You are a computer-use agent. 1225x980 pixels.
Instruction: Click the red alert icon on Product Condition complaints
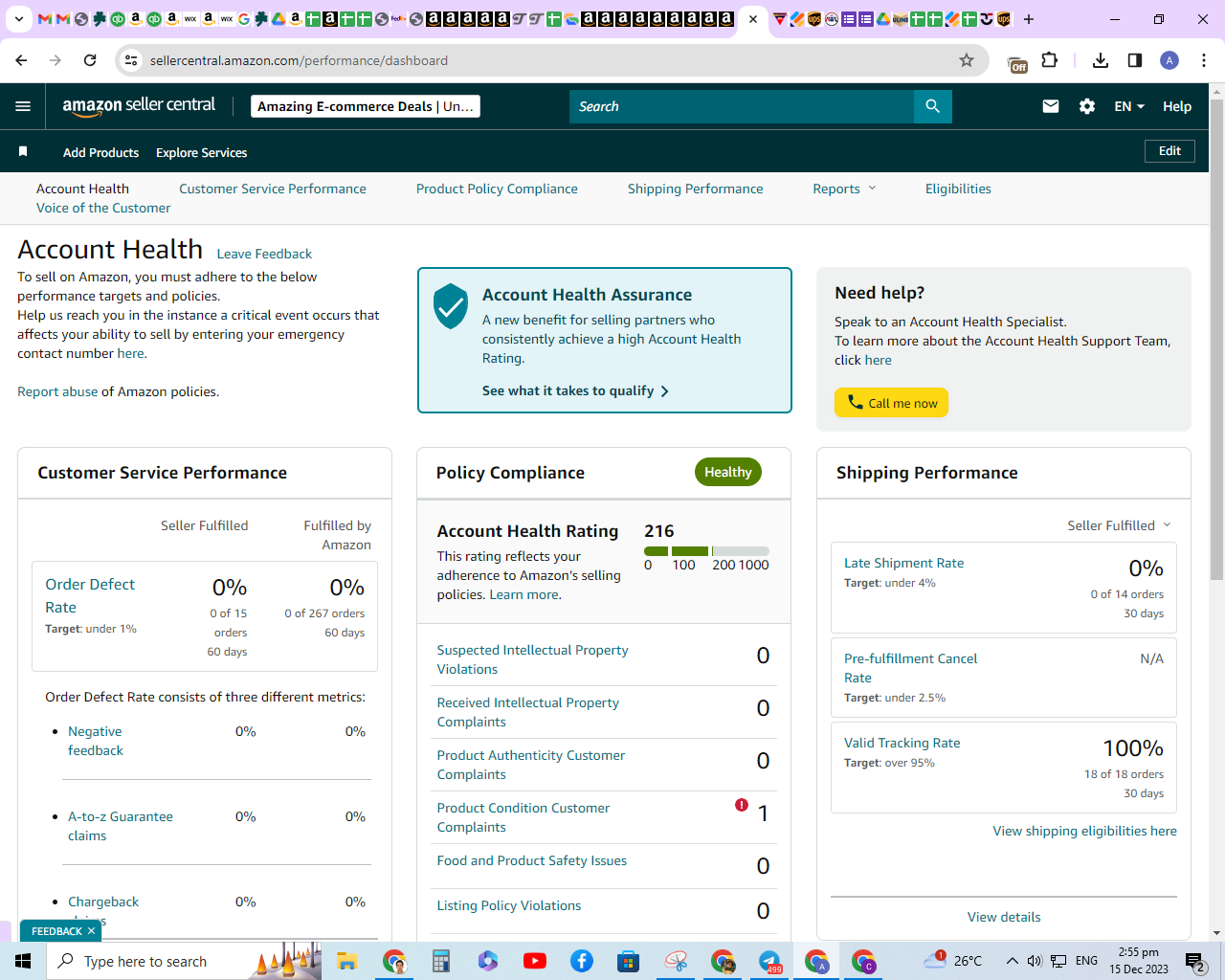(x=741, y=805)
